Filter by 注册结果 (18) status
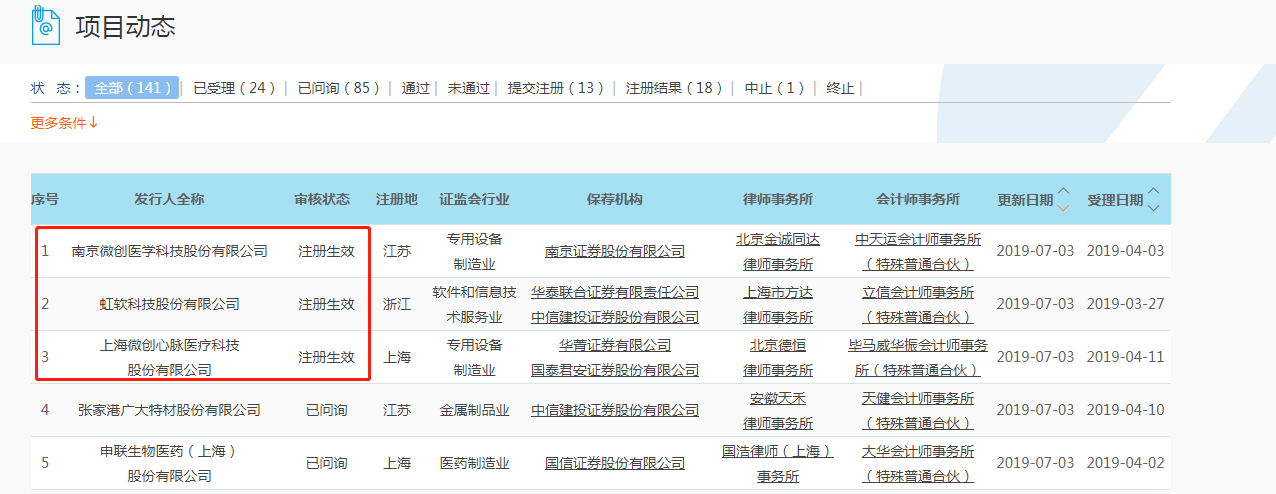The width and height of the screenshot is (1276, 494). pos(674,88)
